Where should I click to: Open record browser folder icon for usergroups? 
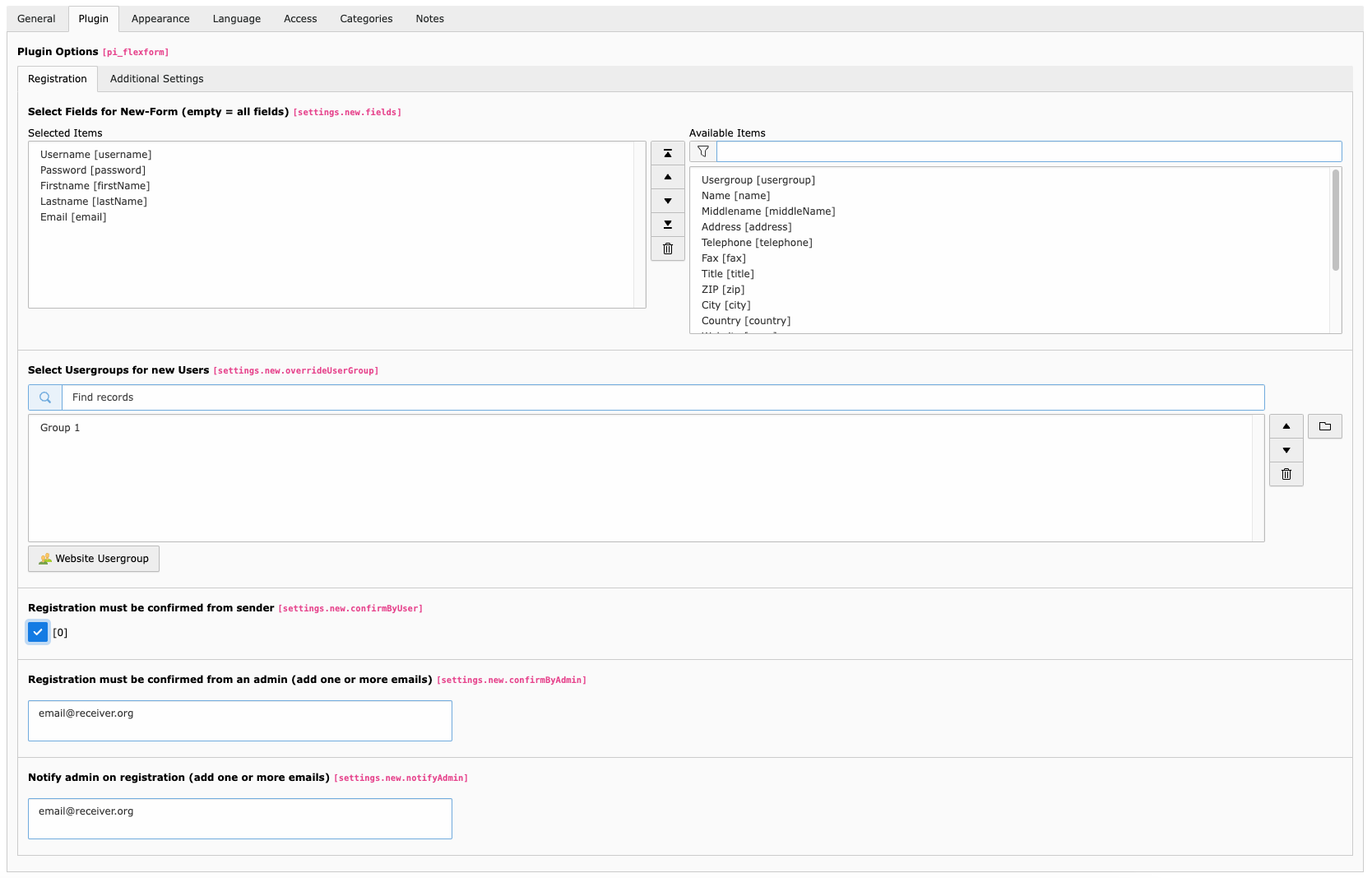point(1324,426)
